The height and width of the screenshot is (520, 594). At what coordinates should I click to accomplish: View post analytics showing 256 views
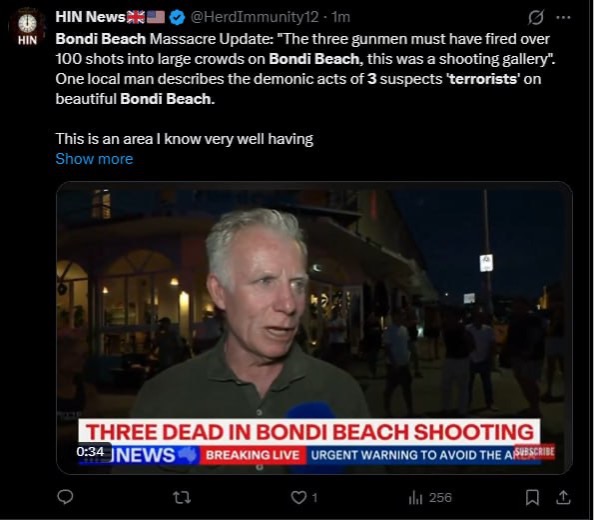tap(430, 498)
